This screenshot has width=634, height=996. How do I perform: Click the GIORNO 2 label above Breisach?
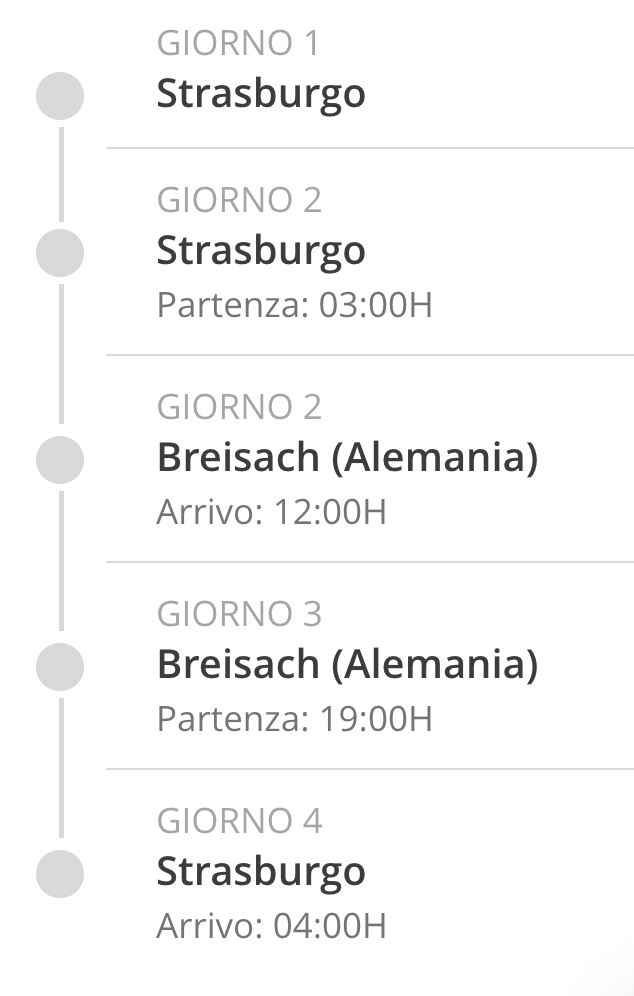[239, 407]
